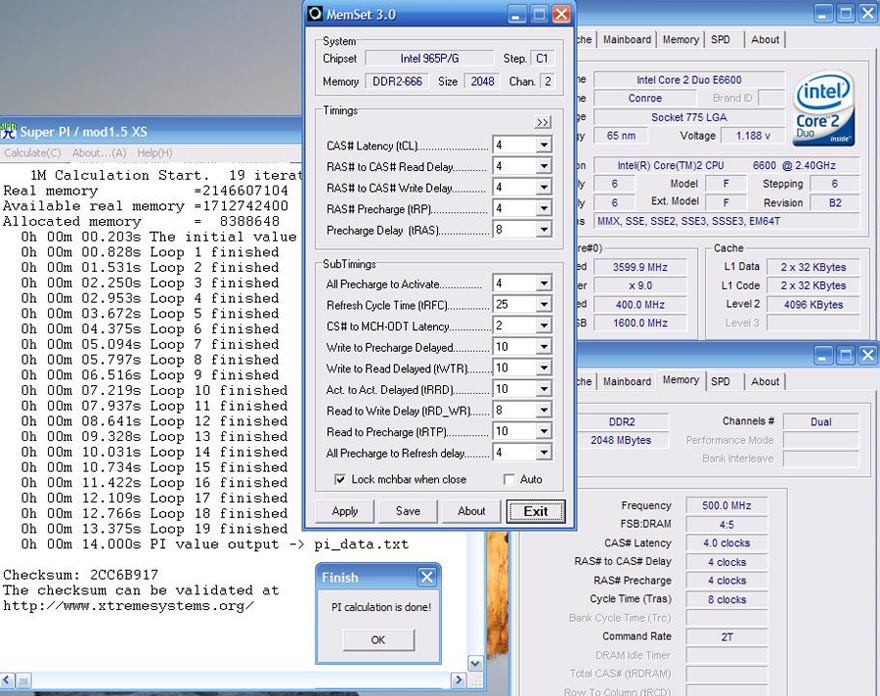Open CS# to MCH-ODT Latency dropdown
Image resolution: width=880 pixels, height=696 pixels.
coord(543,326)
